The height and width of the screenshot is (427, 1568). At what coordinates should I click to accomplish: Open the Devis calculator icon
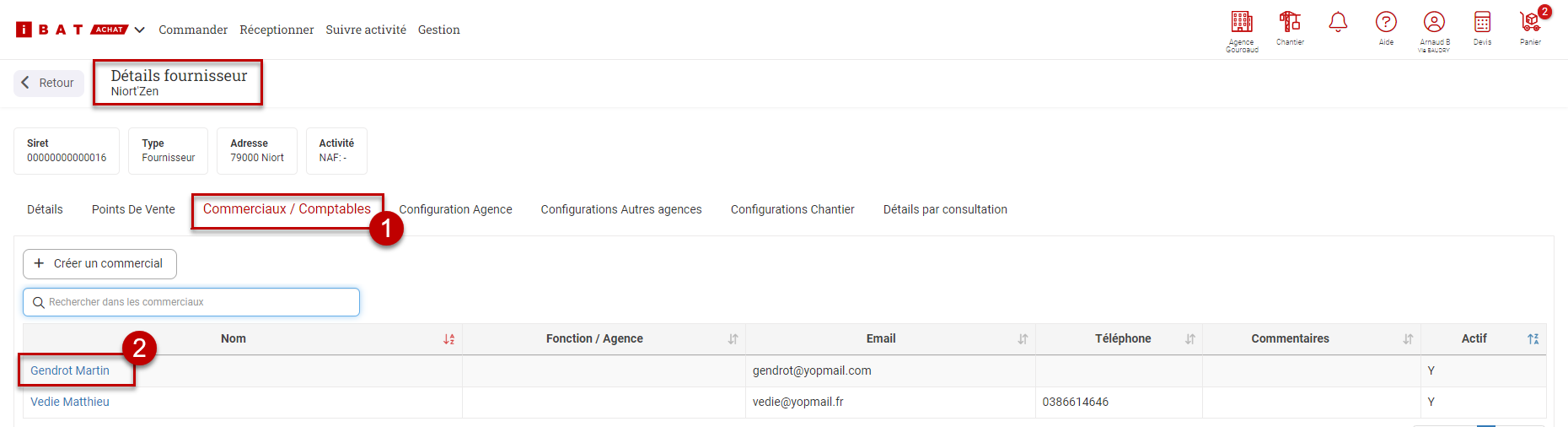point(1482,23)
